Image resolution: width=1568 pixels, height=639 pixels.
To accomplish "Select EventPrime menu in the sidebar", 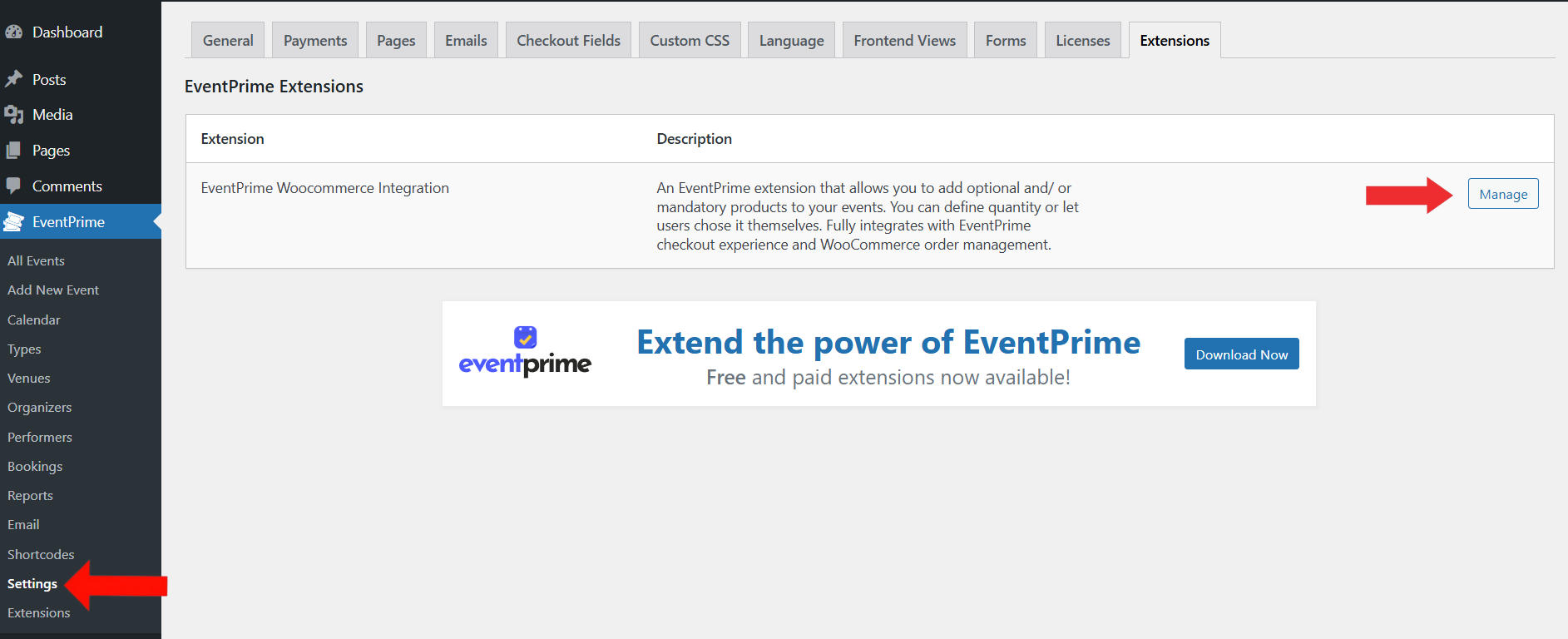I will (x=81, y=221).
